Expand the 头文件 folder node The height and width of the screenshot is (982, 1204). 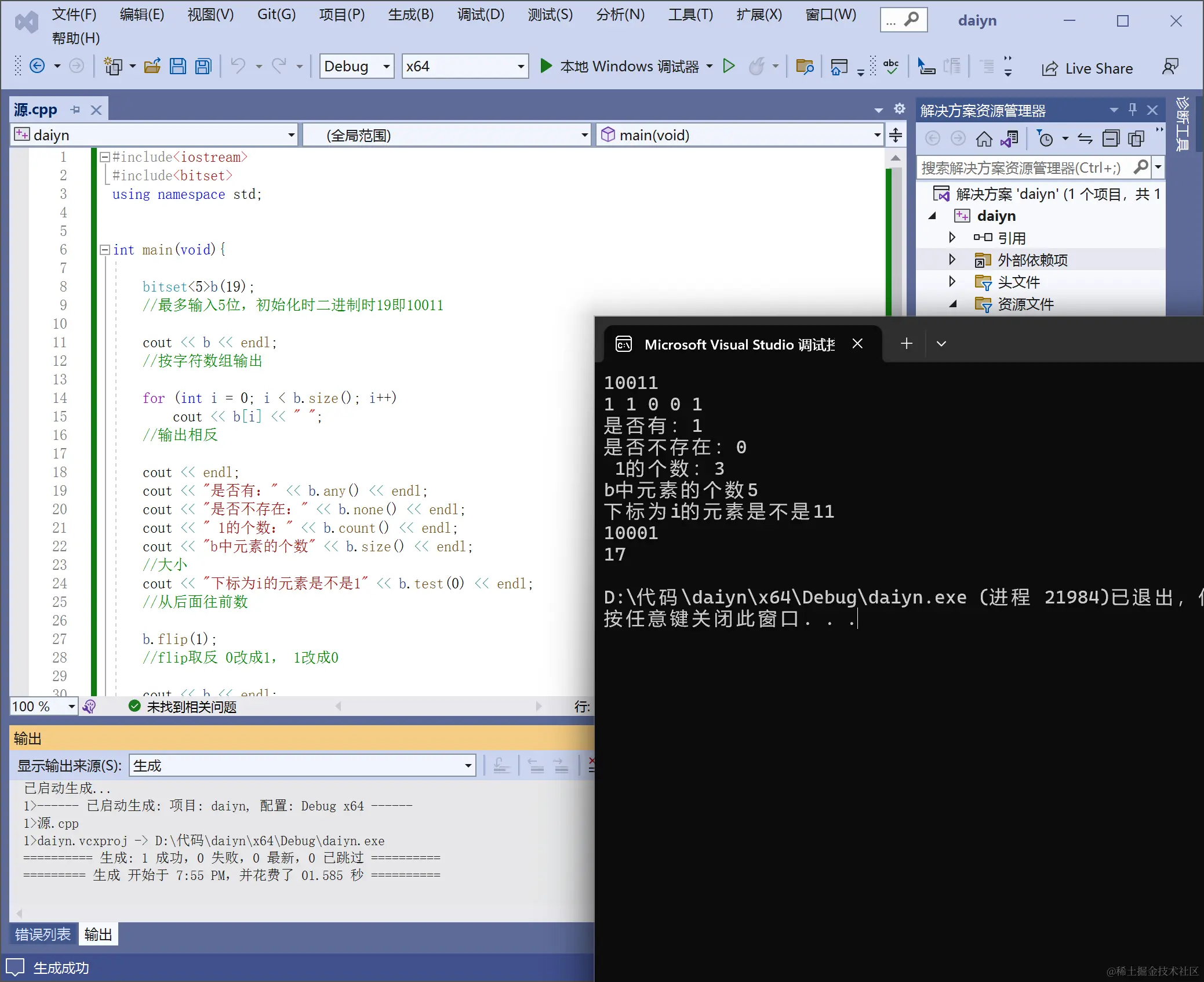(952, 282)
